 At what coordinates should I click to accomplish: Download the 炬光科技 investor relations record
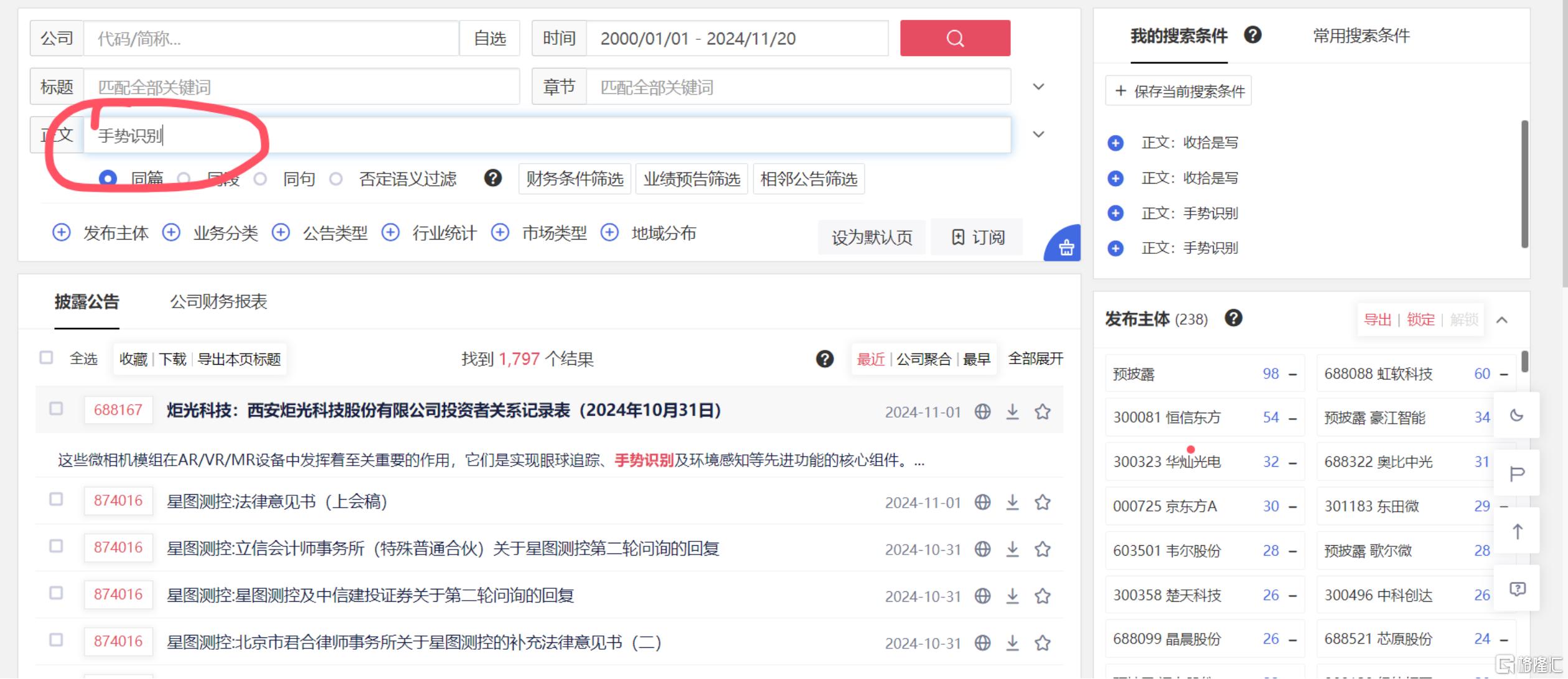tap(1013, 411)
